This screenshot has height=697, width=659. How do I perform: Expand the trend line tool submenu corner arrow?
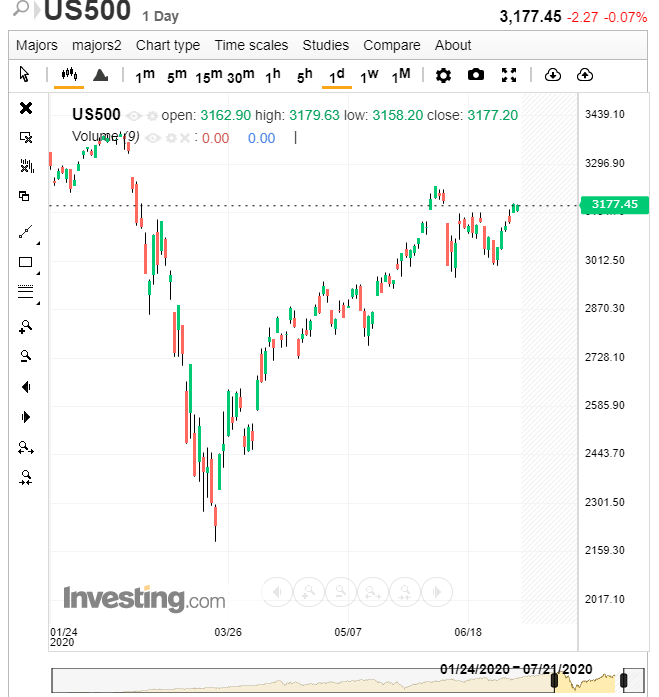(38, 243)
